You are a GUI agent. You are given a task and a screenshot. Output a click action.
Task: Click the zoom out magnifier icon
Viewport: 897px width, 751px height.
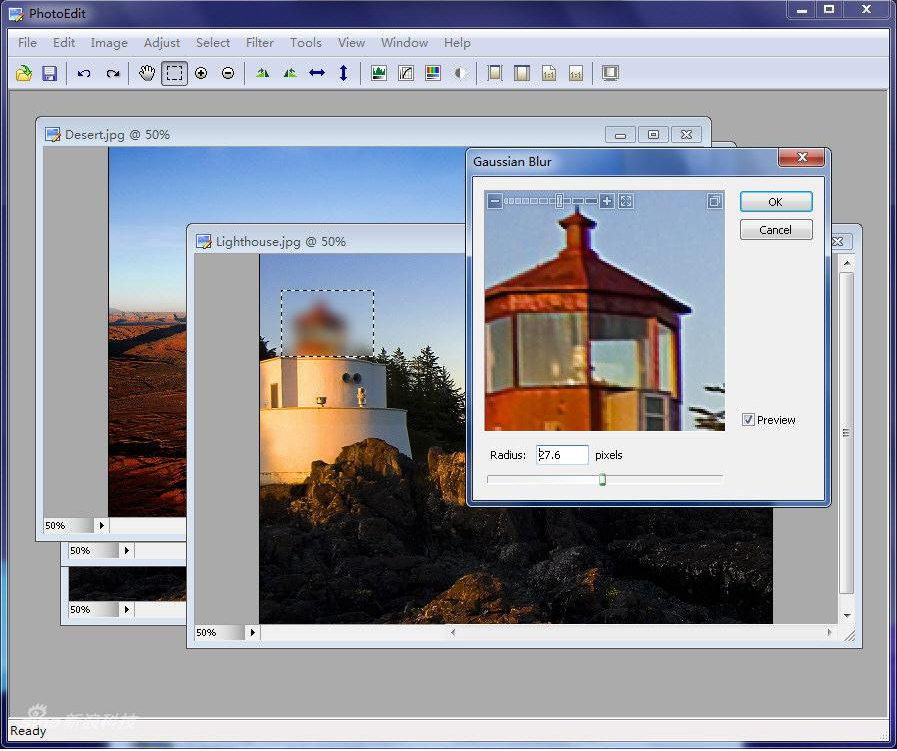point(229,72)
